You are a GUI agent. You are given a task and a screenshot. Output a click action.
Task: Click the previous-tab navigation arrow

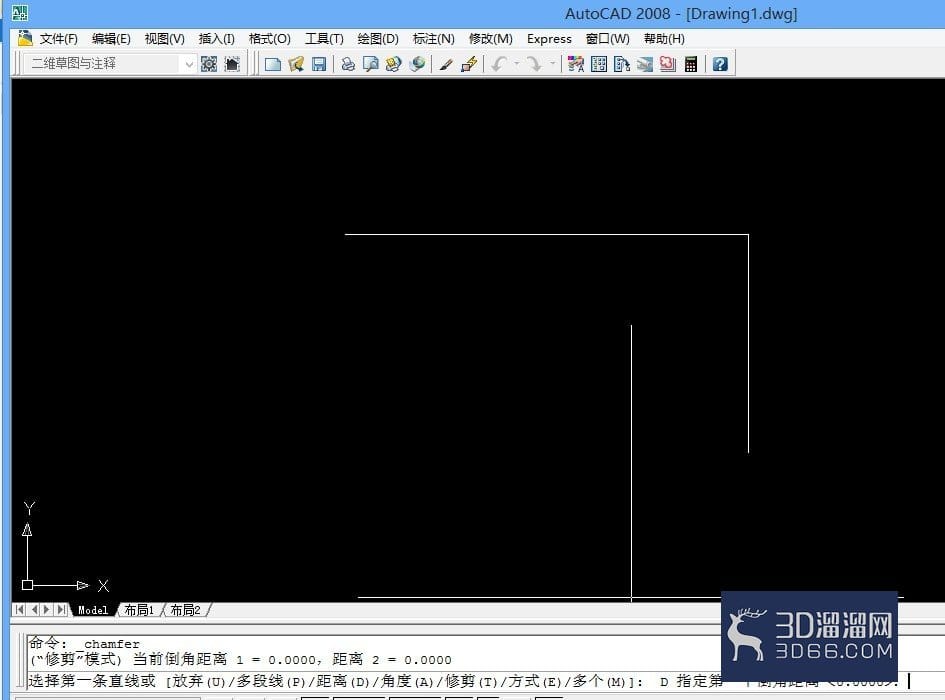(34, 610)
